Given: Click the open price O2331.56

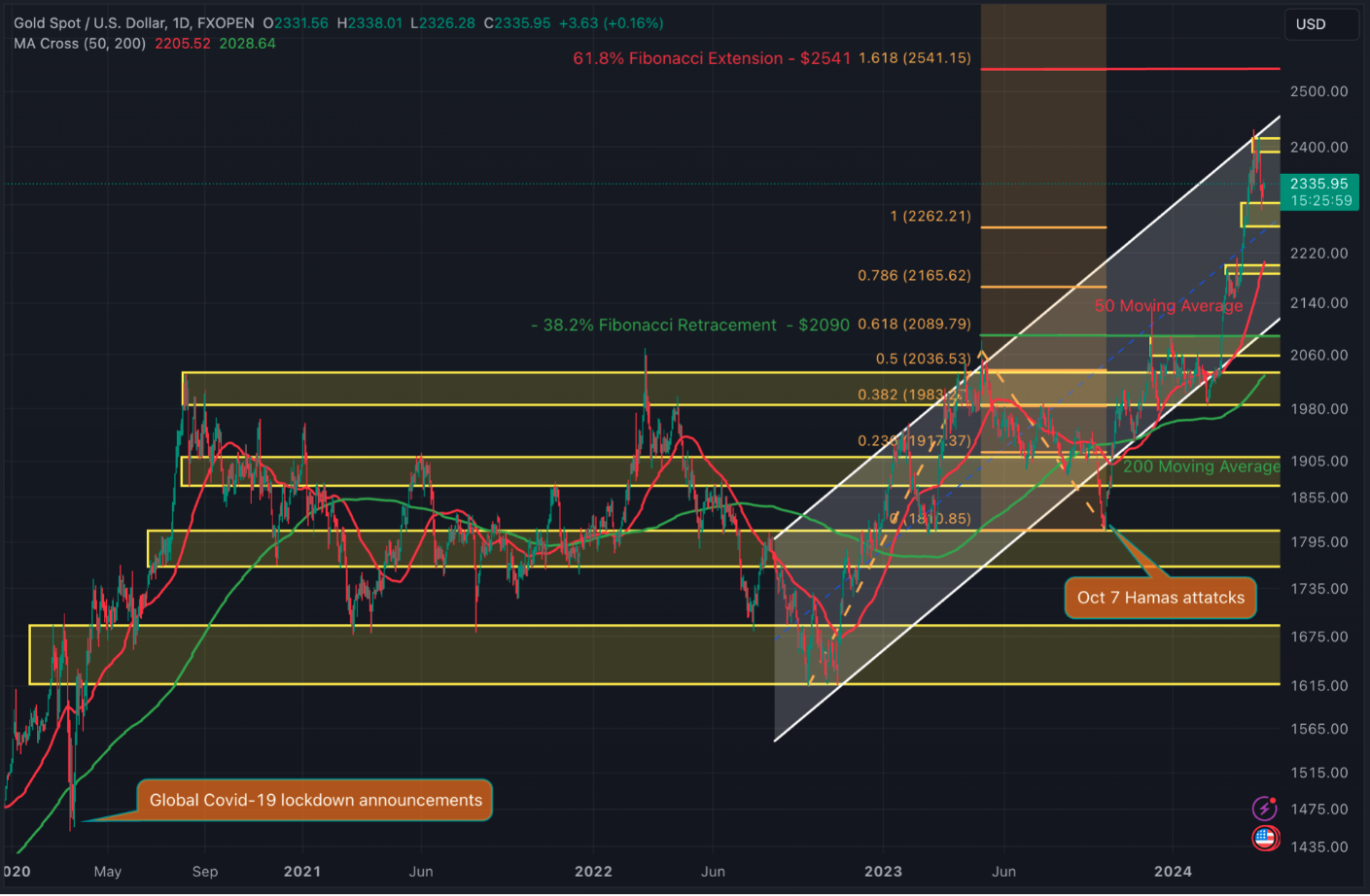Looking at the screenshot, I should tap(296, 22).
